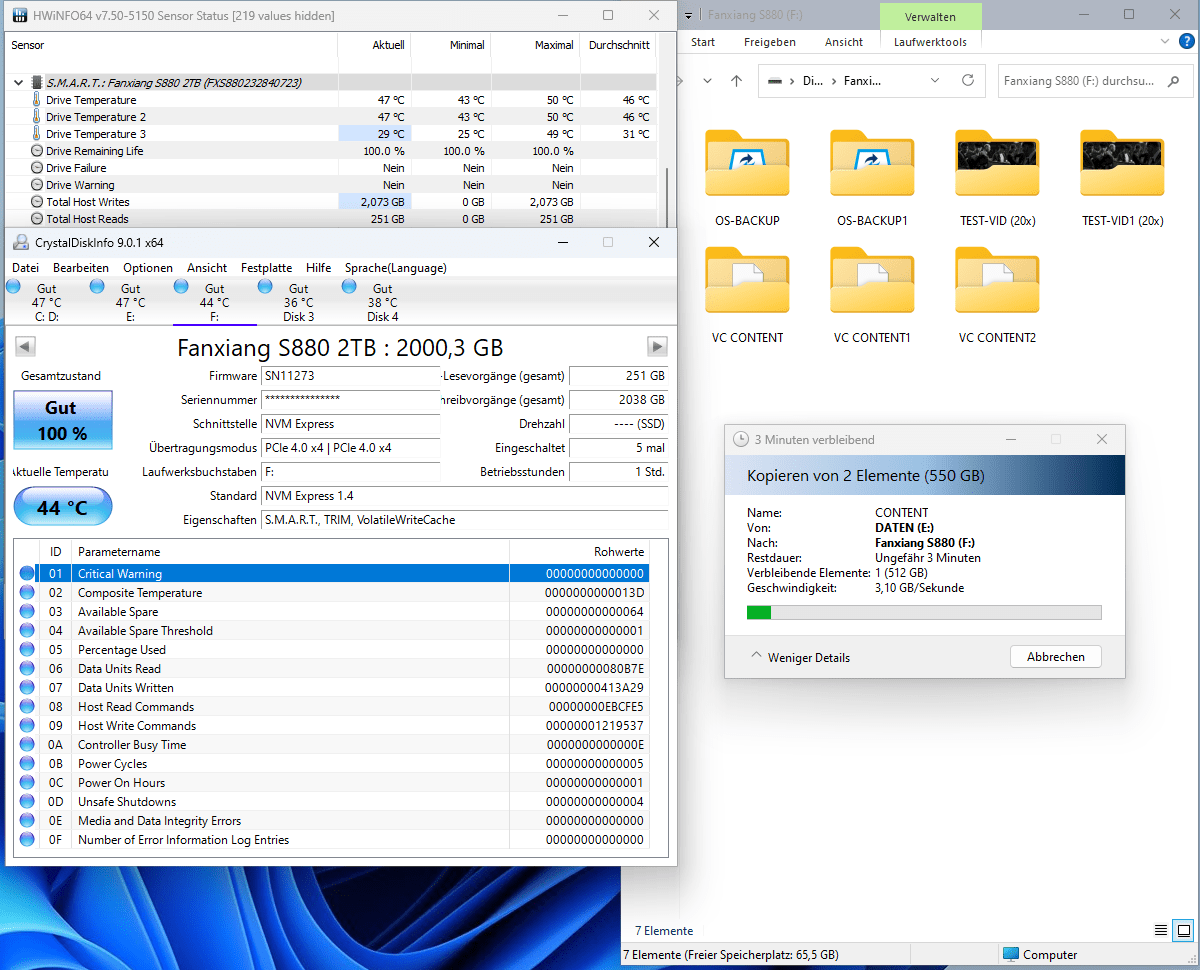Click the Drive Failure sensor icon
1200x970 pixels.
[37, 168]
